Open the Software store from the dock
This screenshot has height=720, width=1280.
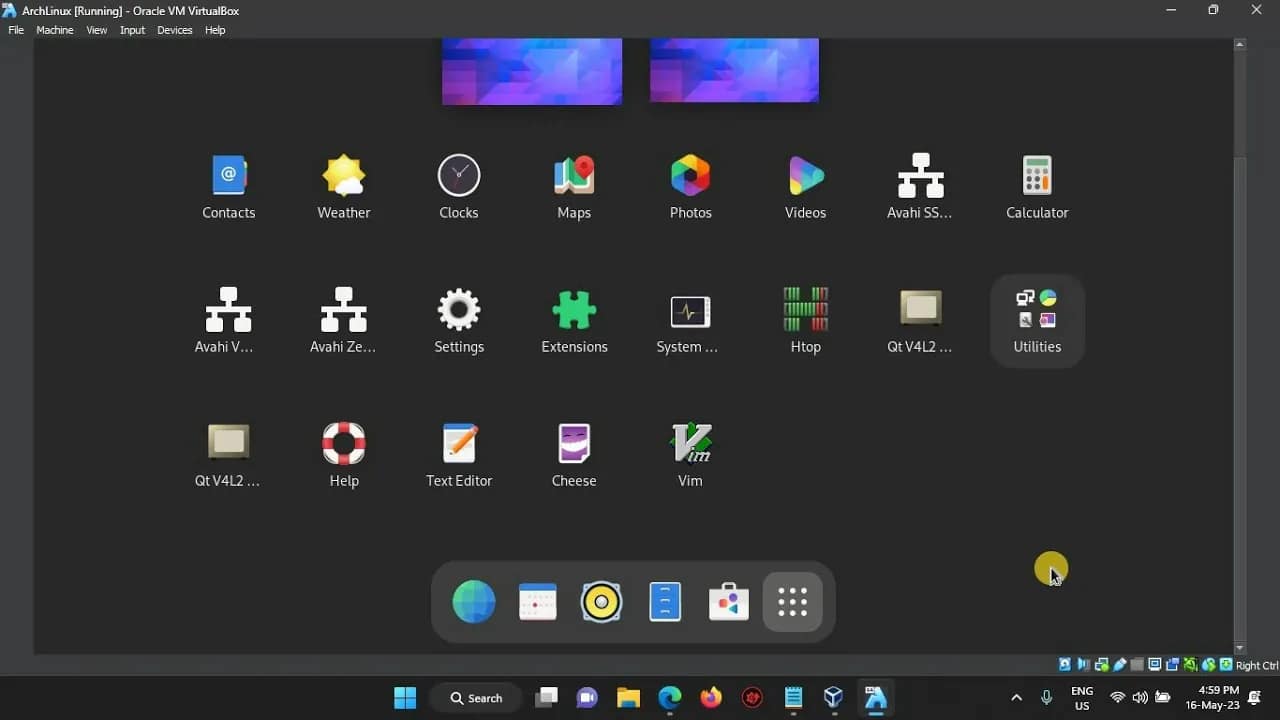[x=728, y=601]
